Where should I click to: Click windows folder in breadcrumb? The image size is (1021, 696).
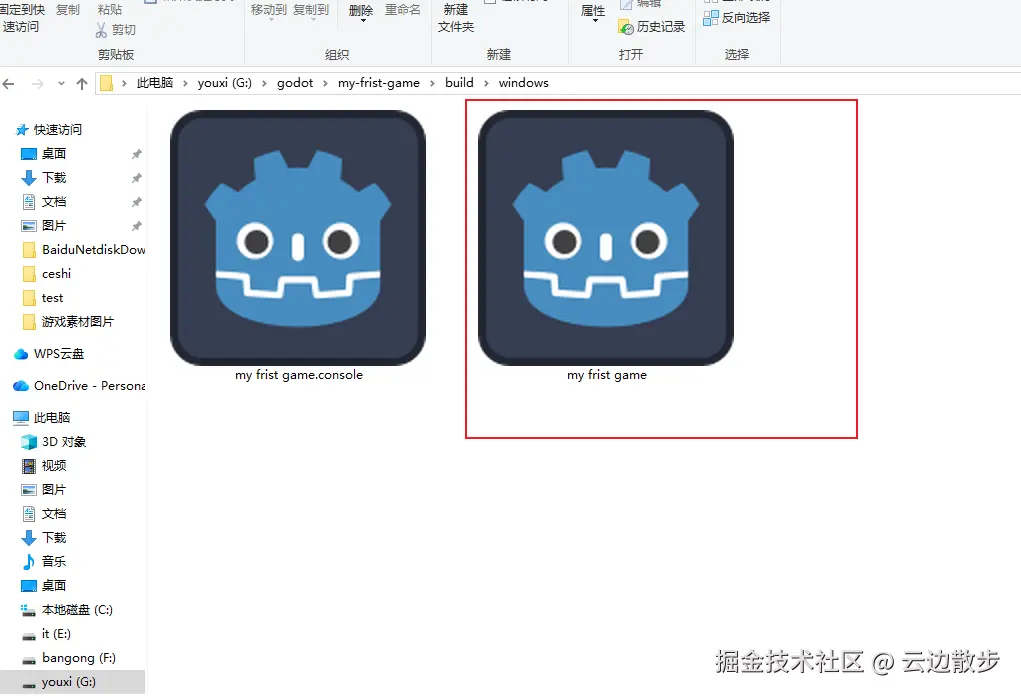[x=524, y=83]
